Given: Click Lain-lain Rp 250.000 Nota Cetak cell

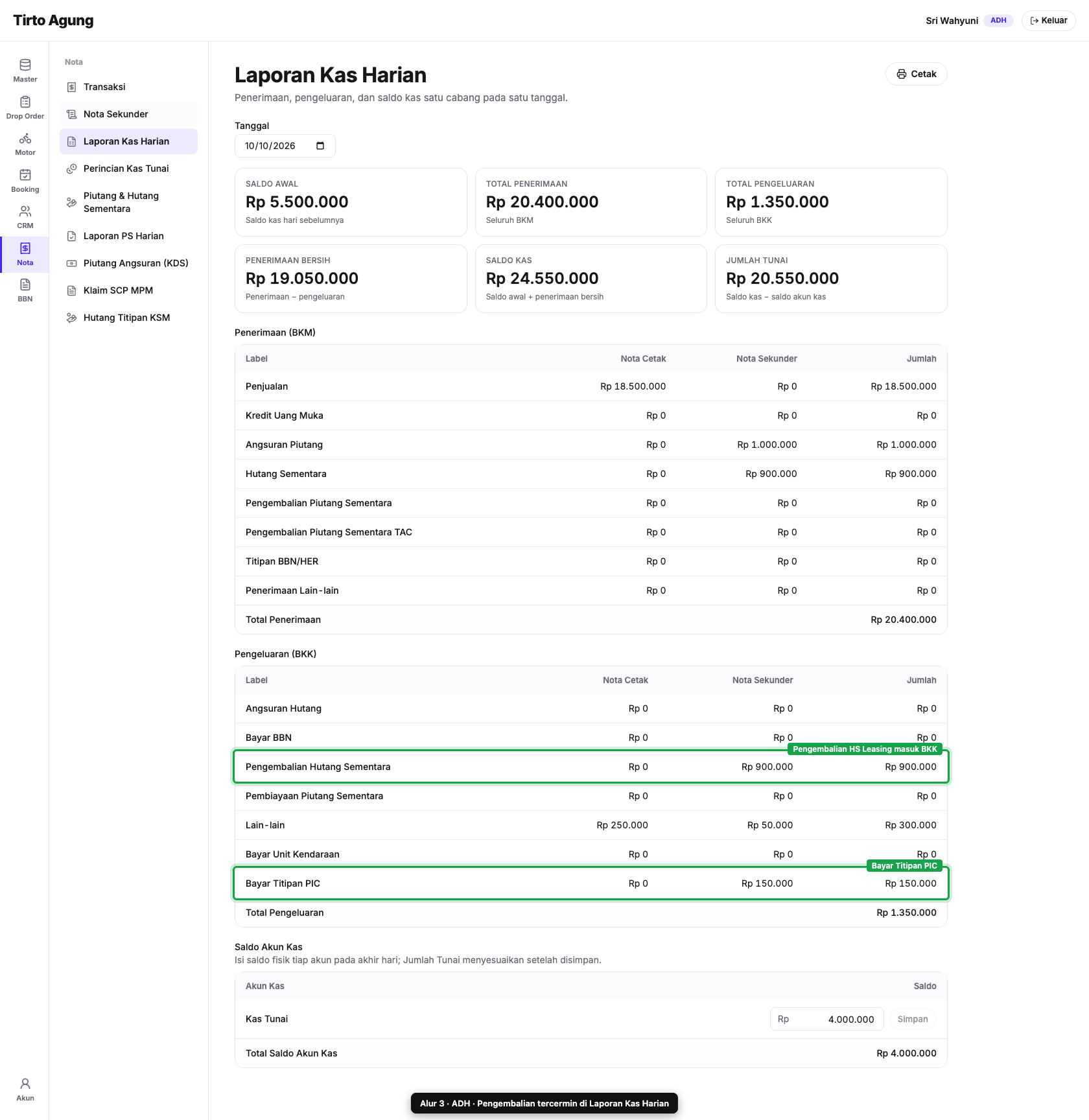Looking at the screenshot, I should [x=622, y=825].
